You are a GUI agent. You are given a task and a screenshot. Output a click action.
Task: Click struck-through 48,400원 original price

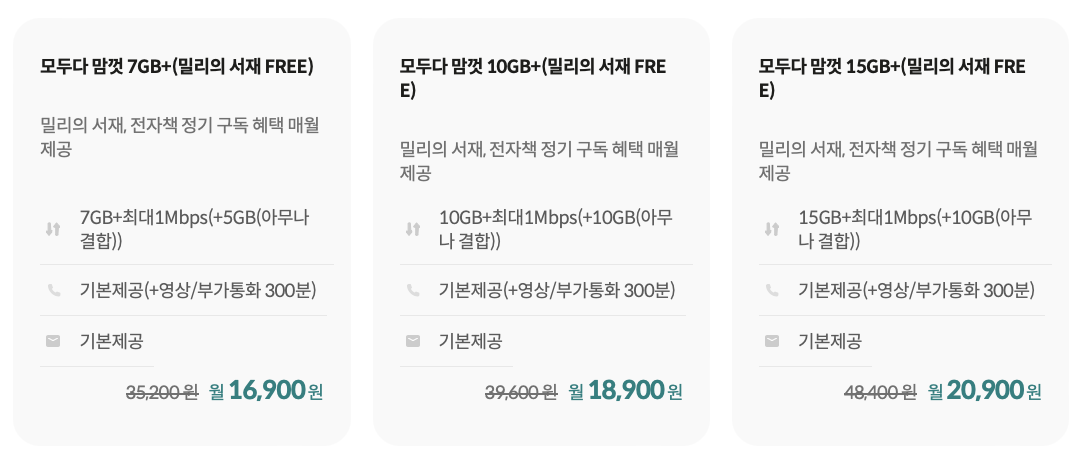(x=880, y=393)
